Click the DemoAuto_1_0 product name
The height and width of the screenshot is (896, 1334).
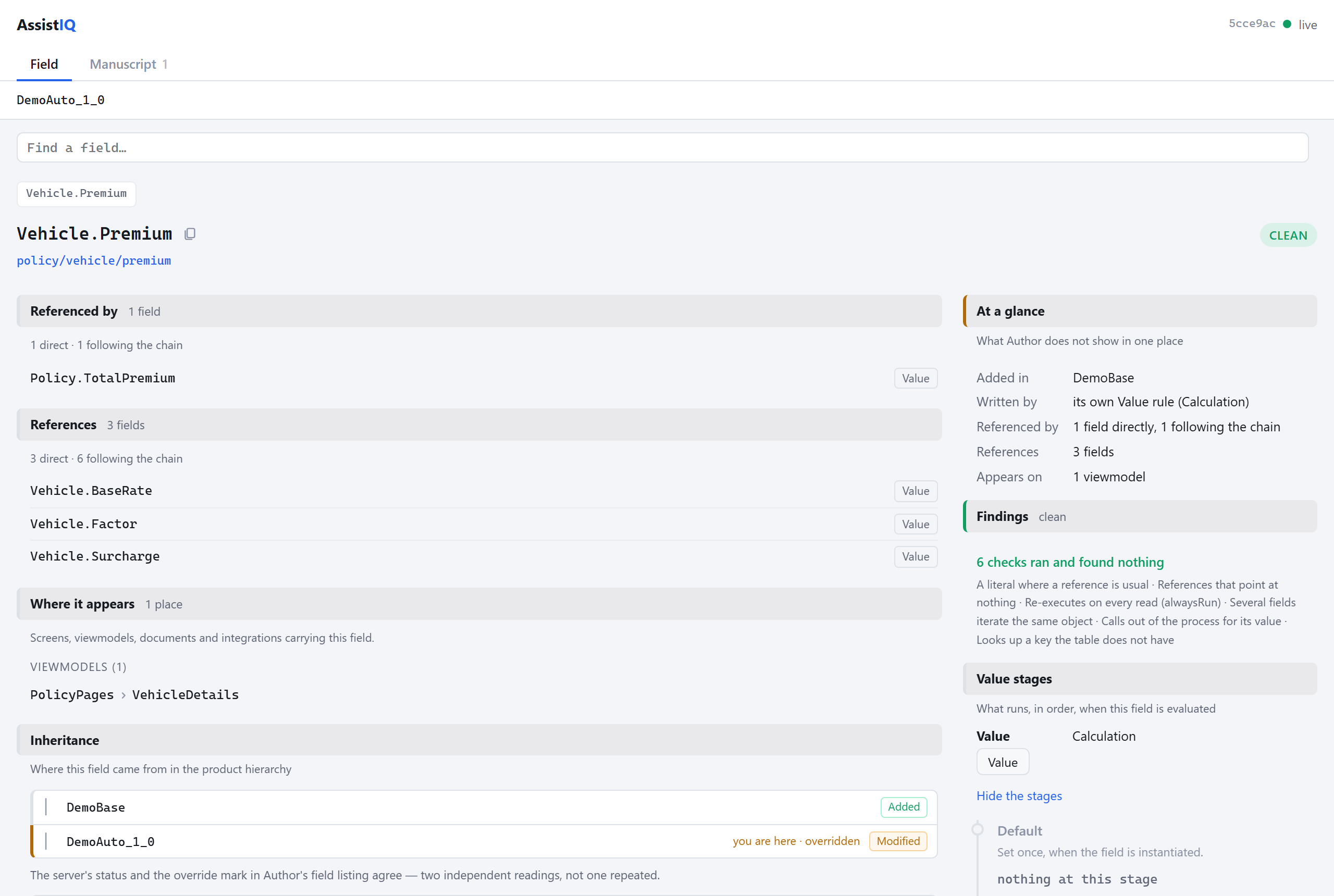coord(60,100)
